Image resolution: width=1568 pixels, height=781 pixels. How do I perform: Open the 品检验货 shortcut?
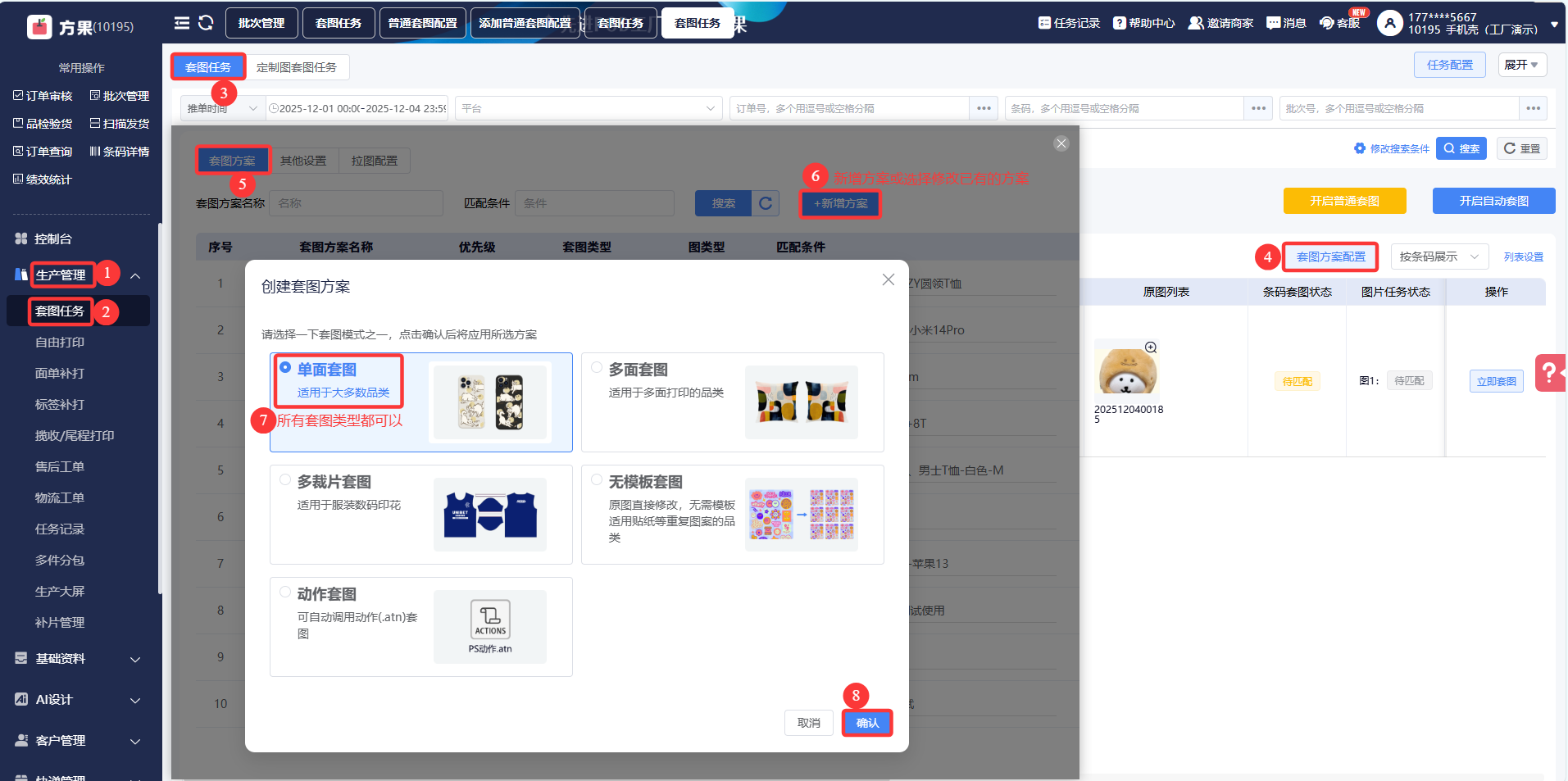tap(43, 124)
